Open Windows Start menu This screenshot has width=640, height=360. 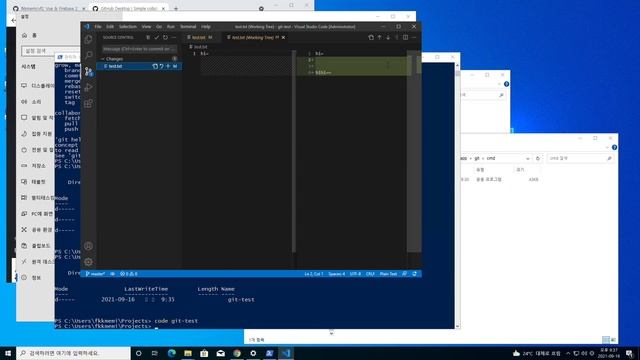[x=8, y=353]
